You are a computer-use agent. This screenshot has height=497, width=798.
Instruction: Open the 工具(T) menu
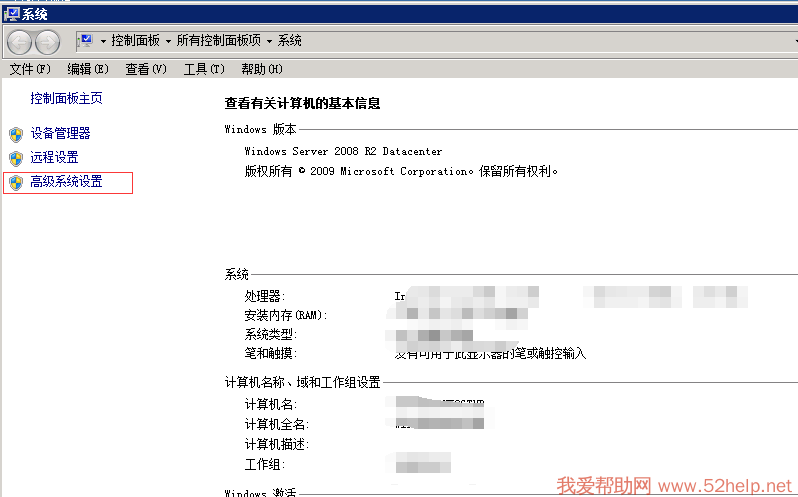coord(204,69)
